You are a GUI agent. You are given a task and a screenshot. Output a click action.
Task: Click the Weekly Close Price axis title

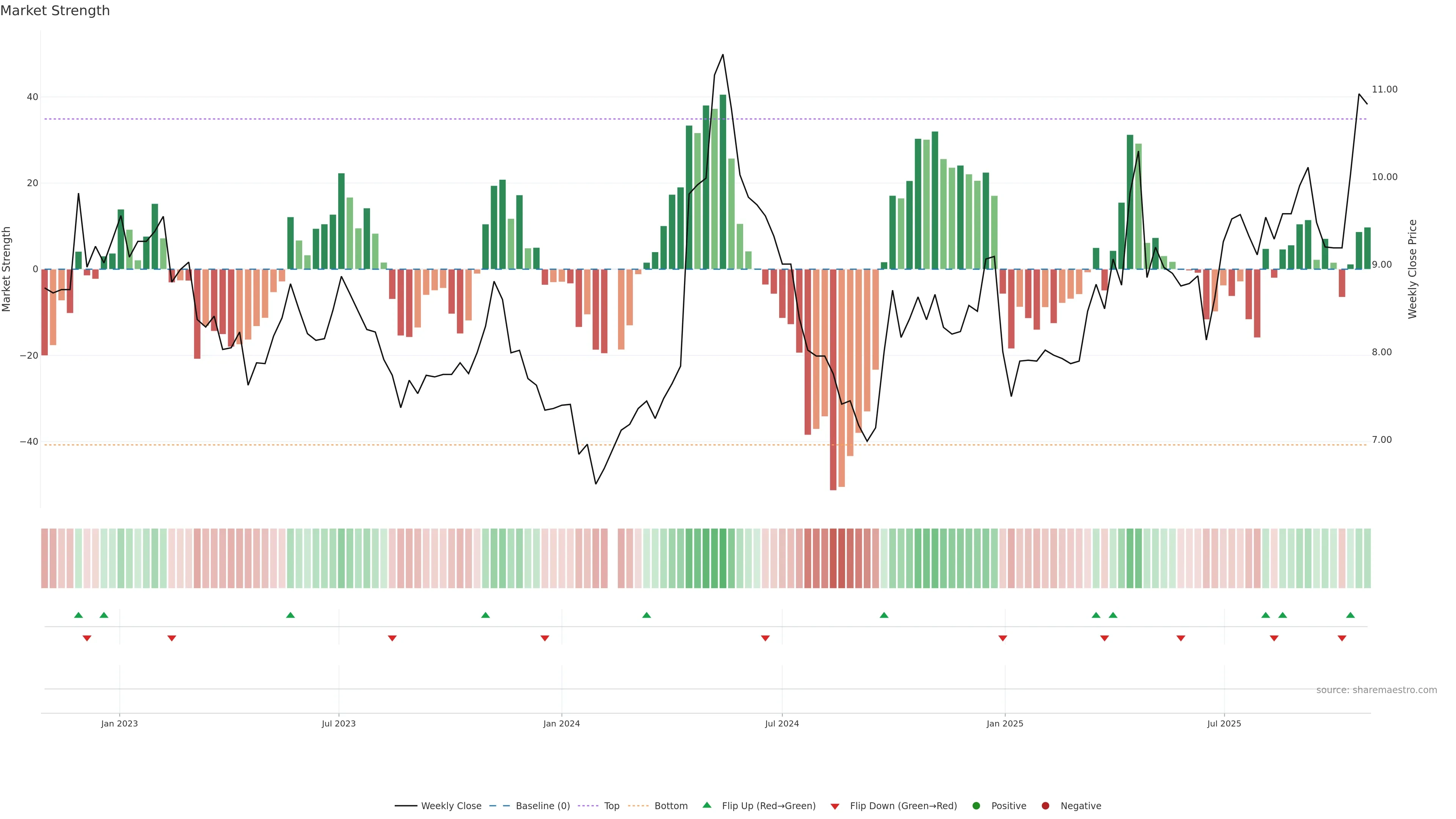(x=1412, y=269)
